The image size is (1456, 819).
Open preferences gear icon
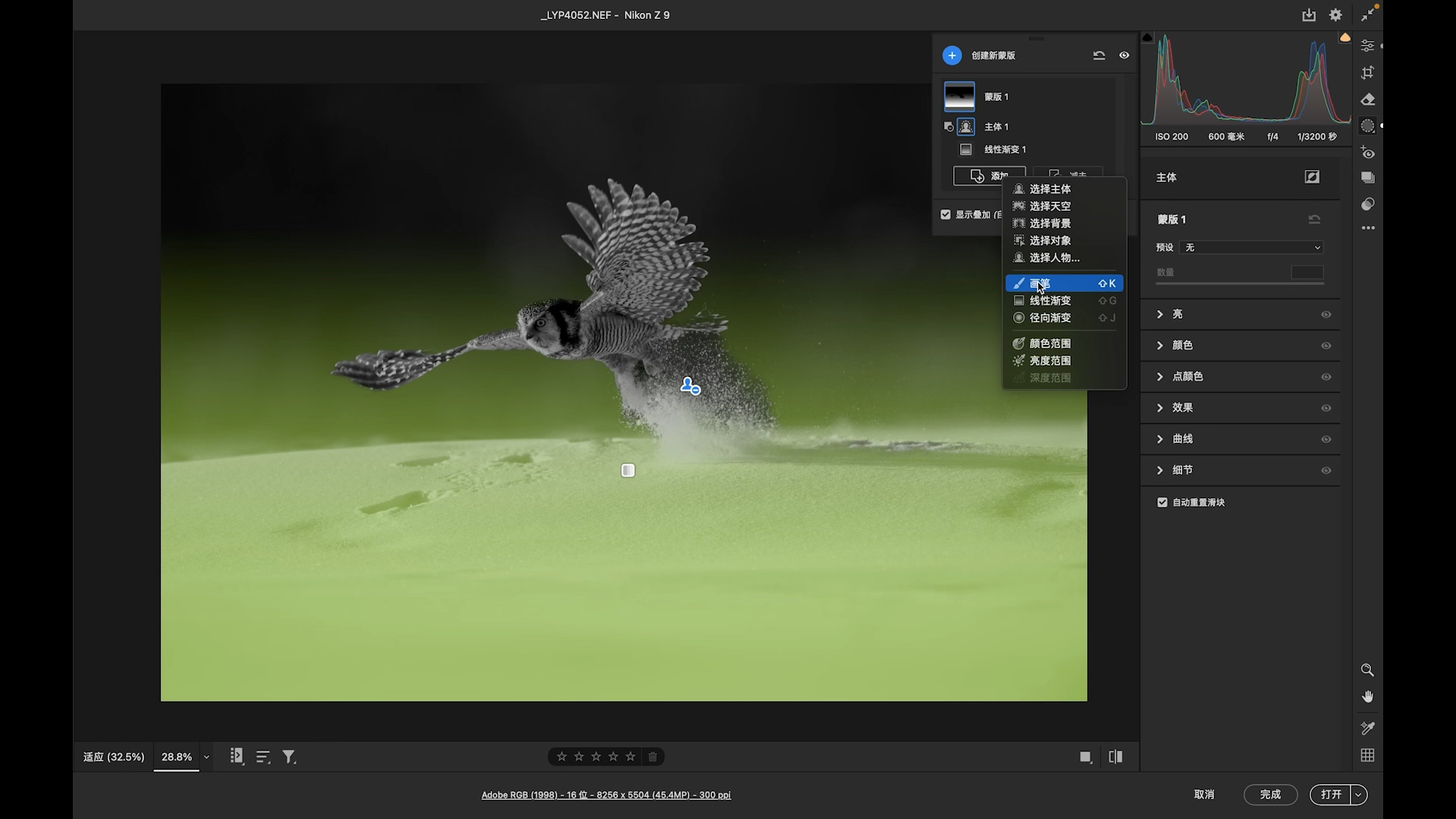[1335, 15]
